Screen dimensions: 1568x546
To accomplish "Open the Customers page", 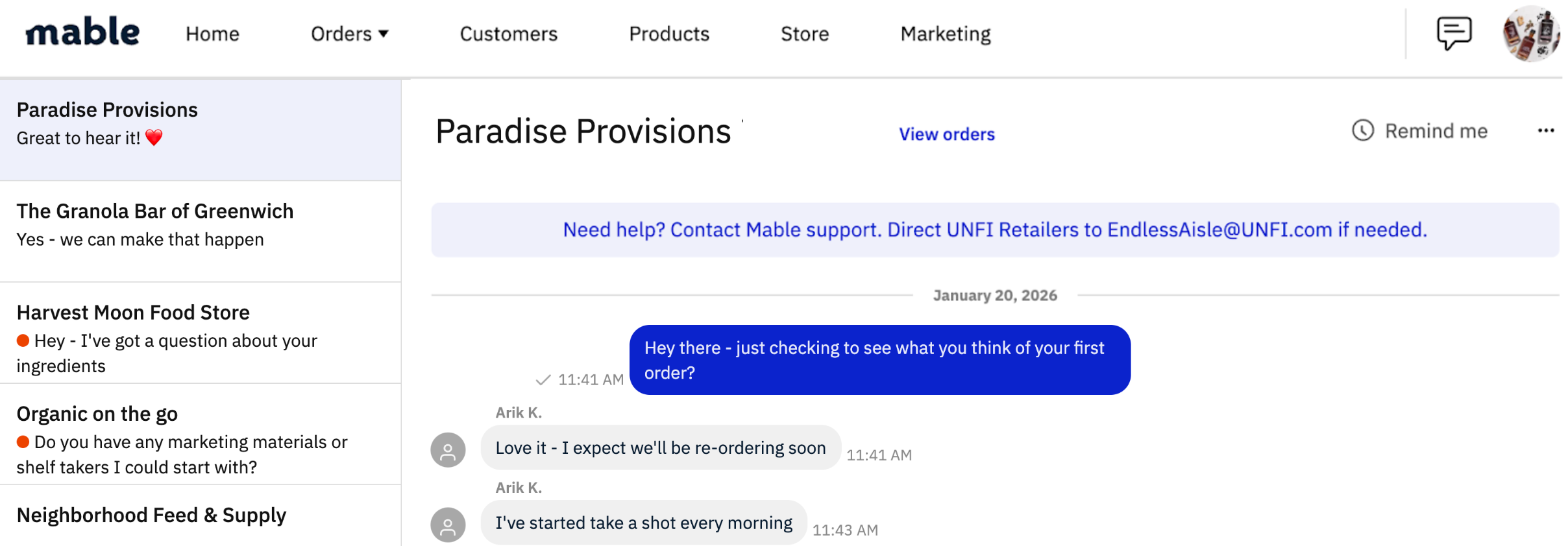I will pyautogui.click(x=509, y=34).
